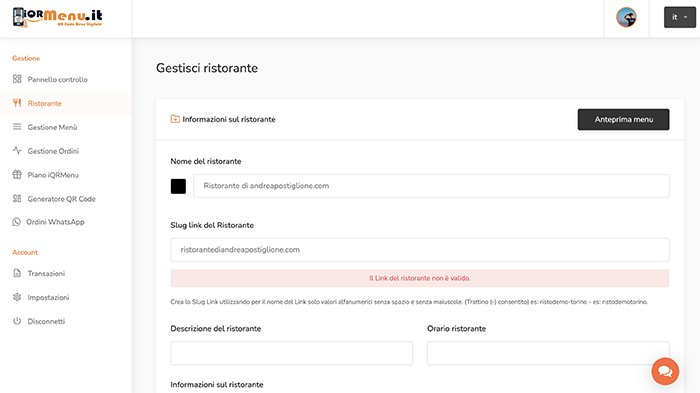This screenshot has width=700, height=393.
Task: Open the user avatar profile menu
Action: click(x=626, y=17)
